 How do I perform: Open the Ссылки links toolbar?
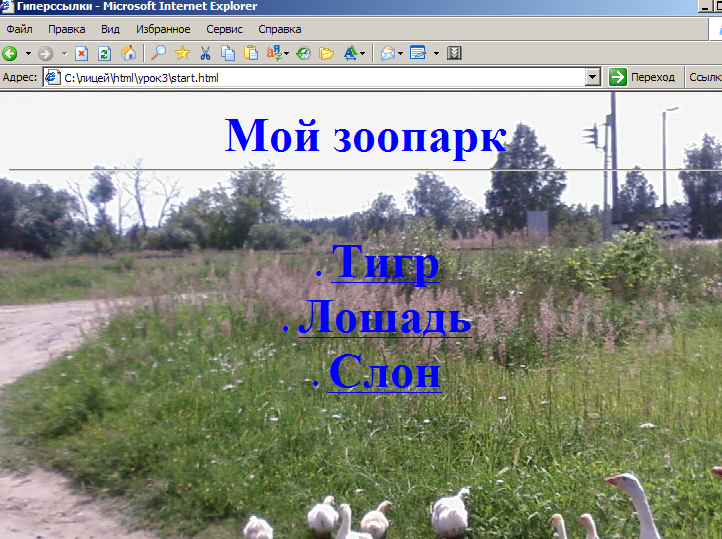[705, 77]
